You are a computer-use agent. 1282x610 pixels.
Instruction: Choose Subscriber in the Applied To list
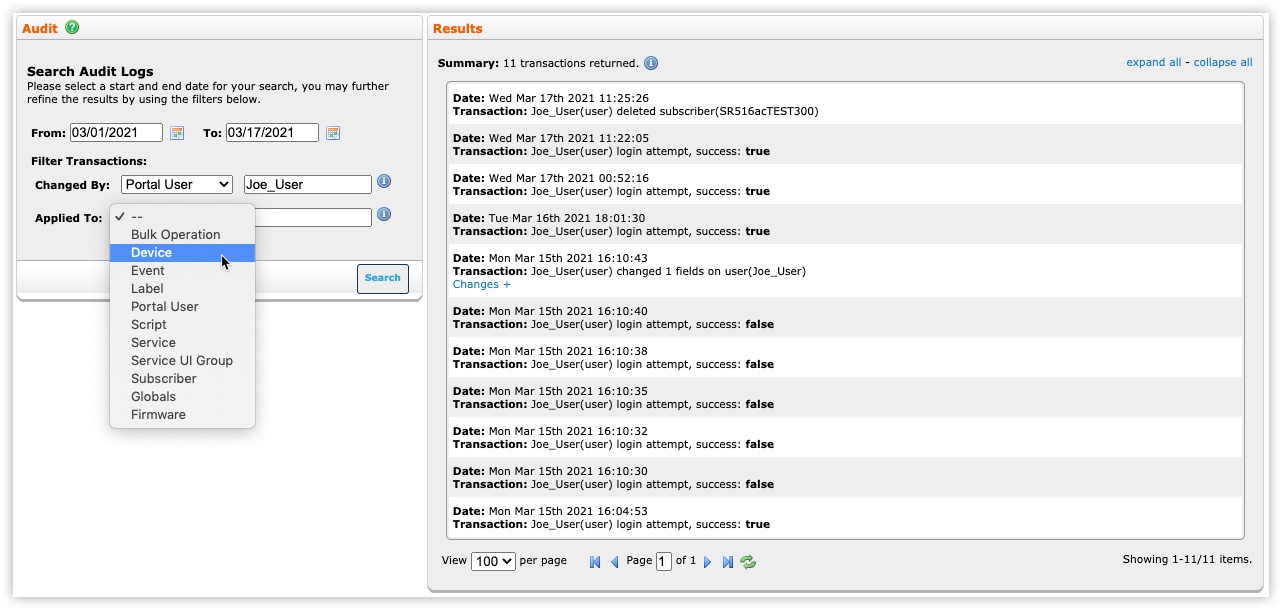click(x=164, y=379)
